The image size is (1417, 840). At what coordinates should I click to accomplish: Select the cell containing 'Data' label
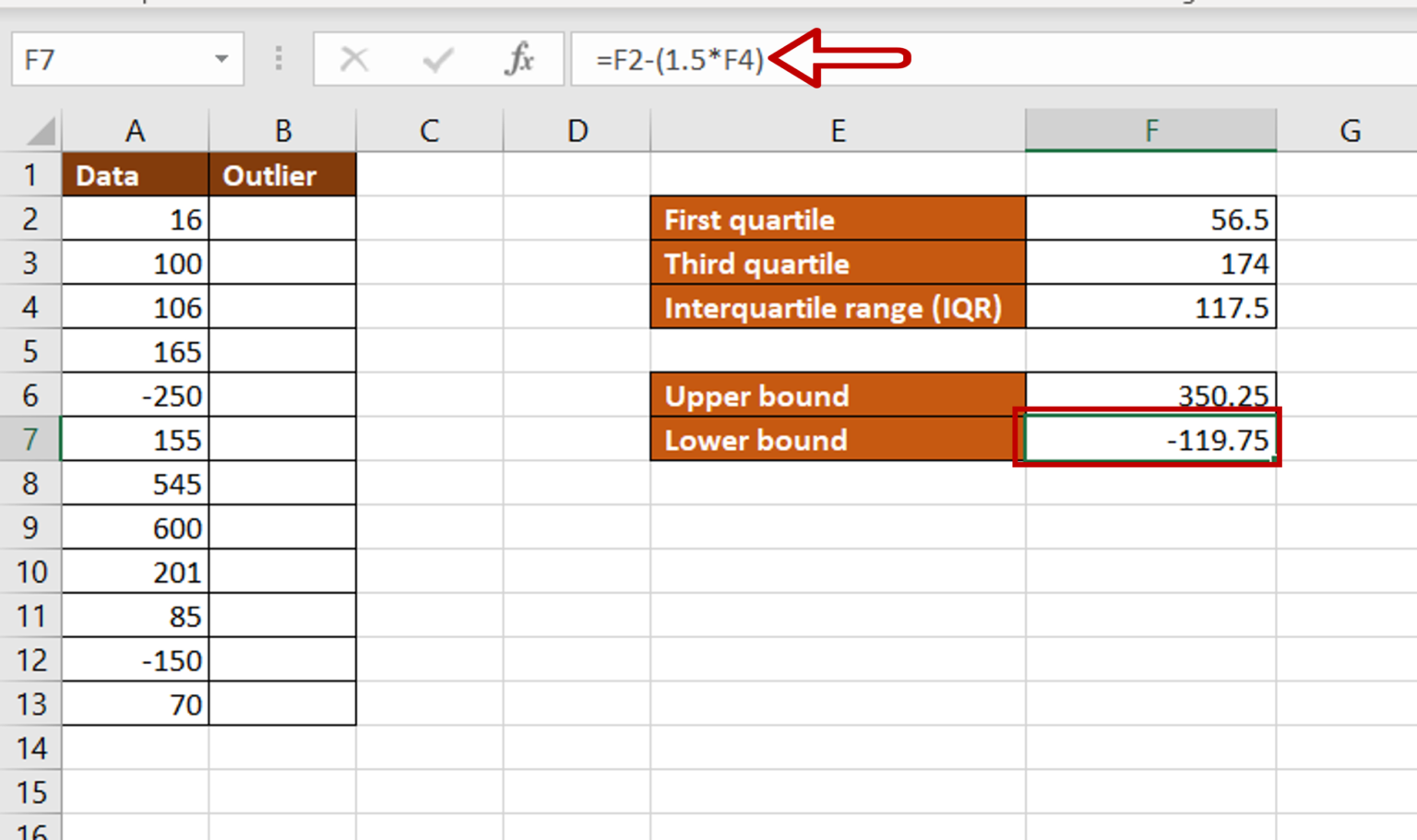coord(135,175)
